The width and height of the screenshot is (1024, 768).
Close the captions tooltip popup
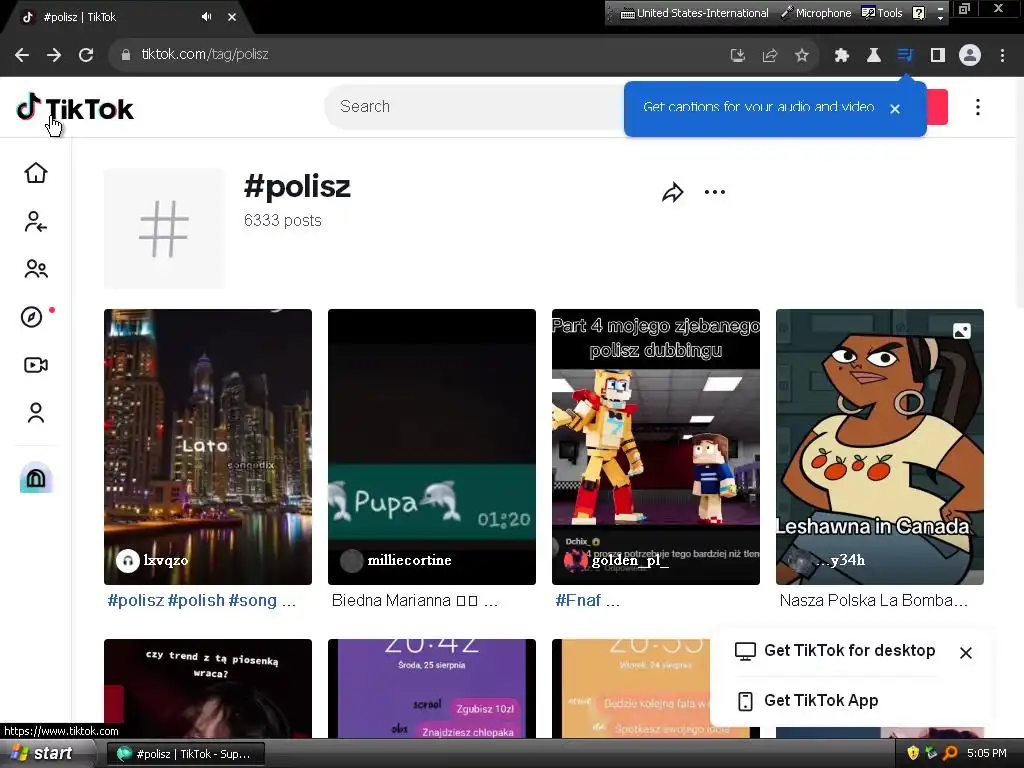point(895,109)
